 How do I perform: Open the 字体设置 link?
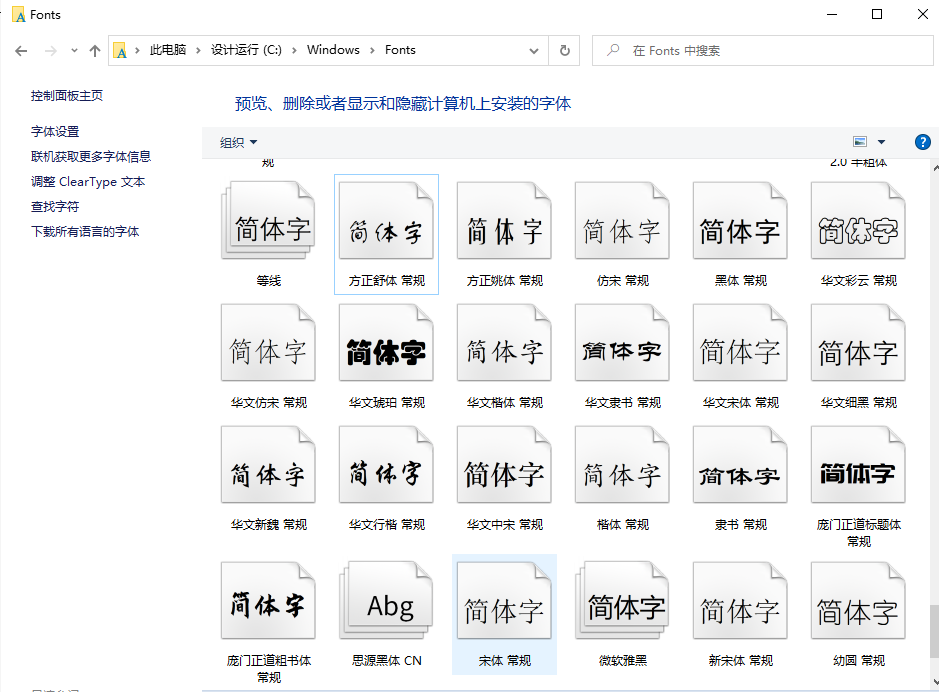(55, 131)
